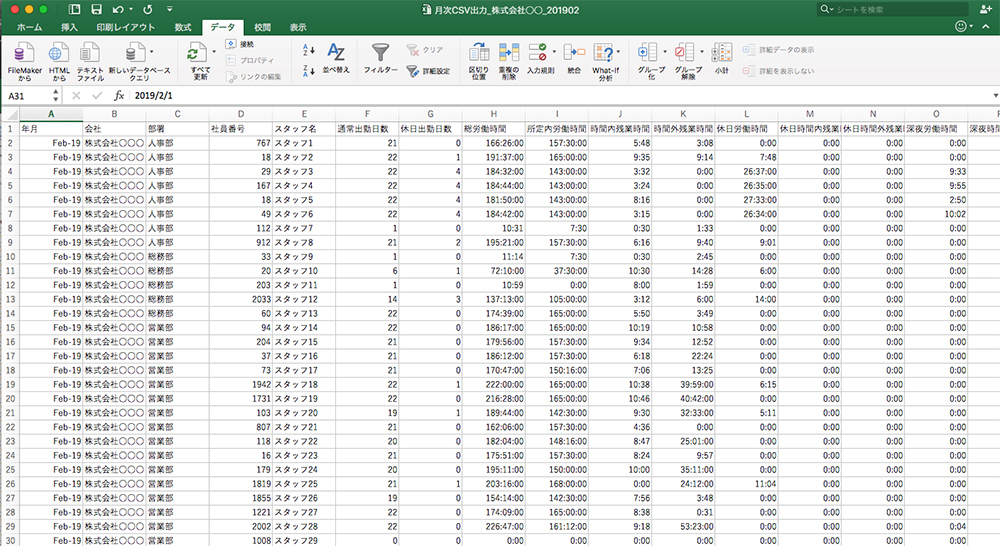This screenshot has height=546, width=1000.
Task: Click 重複の削除 remove duplicates icon
Action: pos(509,60)
